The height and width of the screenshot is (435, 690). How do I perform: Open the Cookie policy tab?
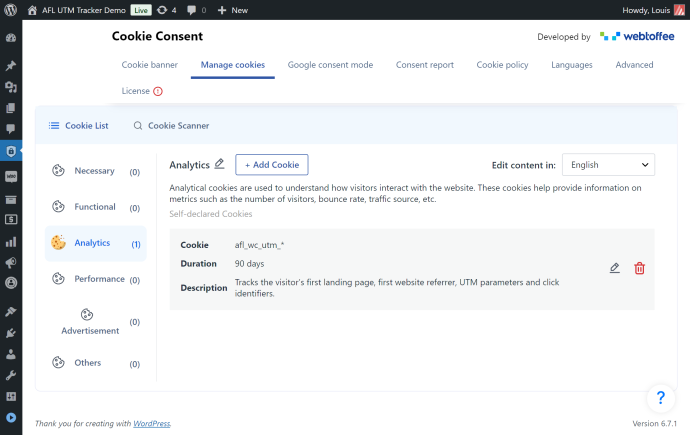(x=502, y=65)
